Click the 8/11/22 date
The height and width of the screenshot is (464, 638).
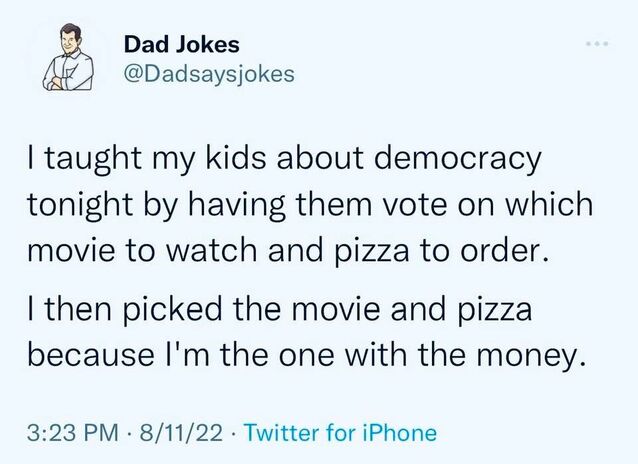[x=185, y=433]
